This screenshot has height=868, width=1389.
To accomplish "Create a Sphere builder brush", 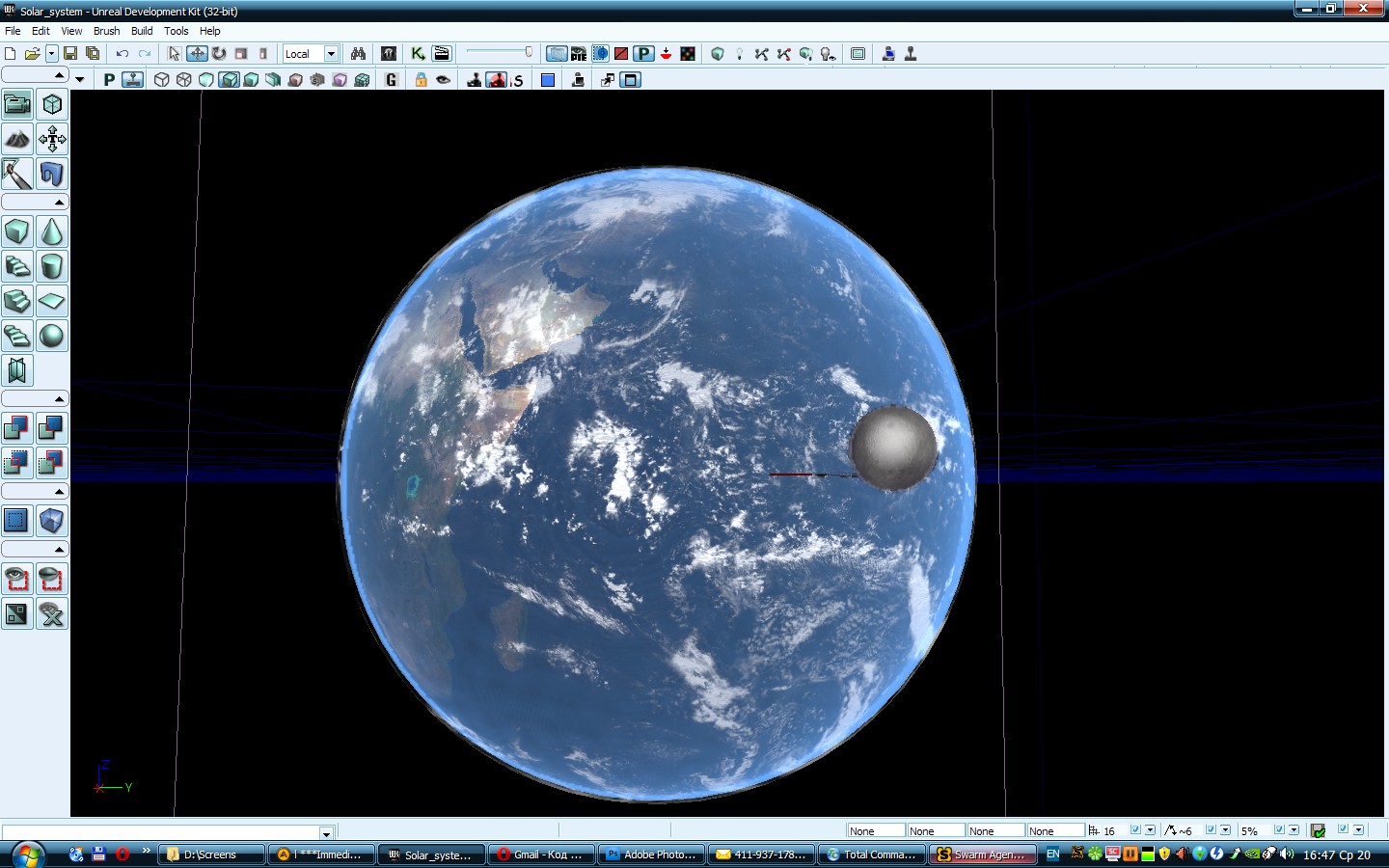I will [52, 336].
